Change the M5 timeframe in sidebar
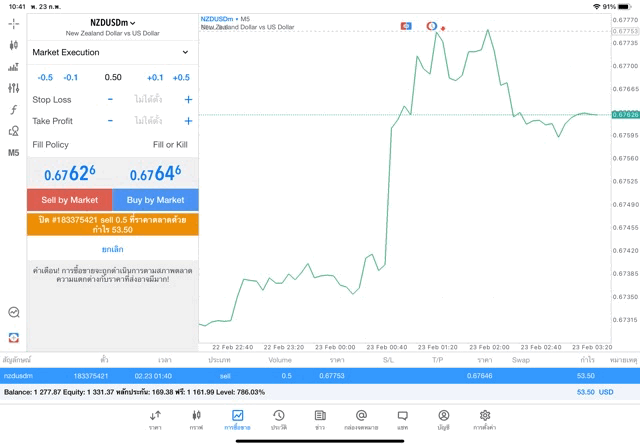 tap(13, 153)
